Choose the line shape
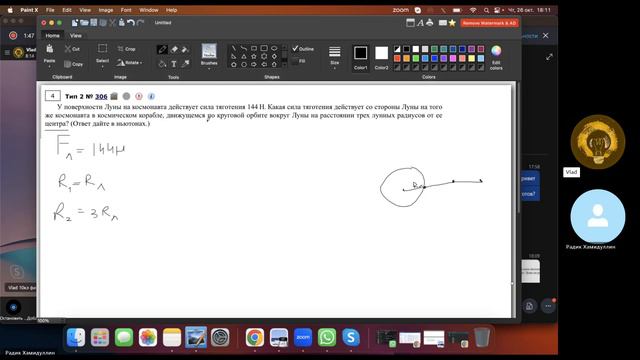Screen dimensions: 640x360 (233, 48)
